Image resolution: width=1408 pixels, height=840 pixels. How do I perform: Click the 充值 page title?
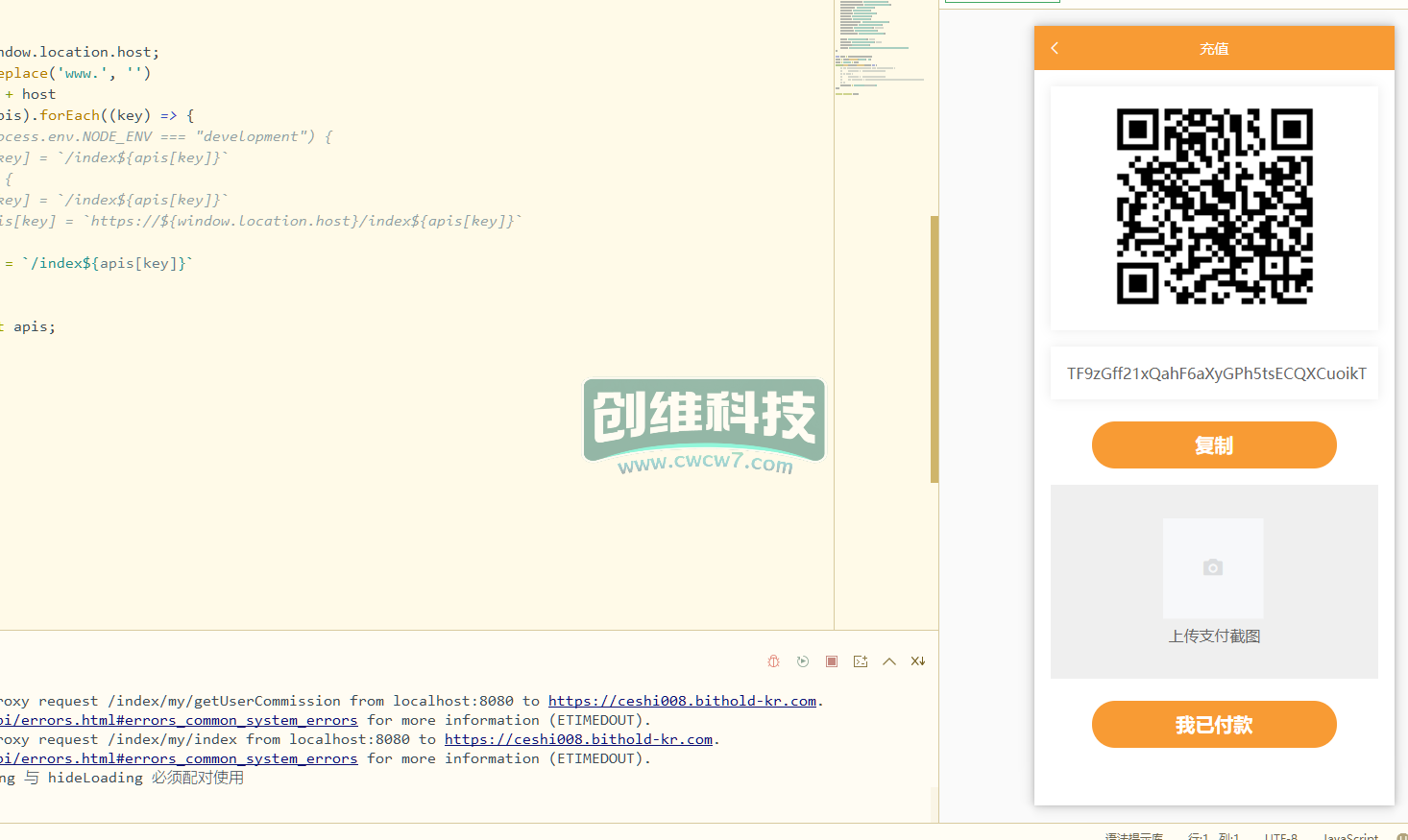(x=1214, y=49)
